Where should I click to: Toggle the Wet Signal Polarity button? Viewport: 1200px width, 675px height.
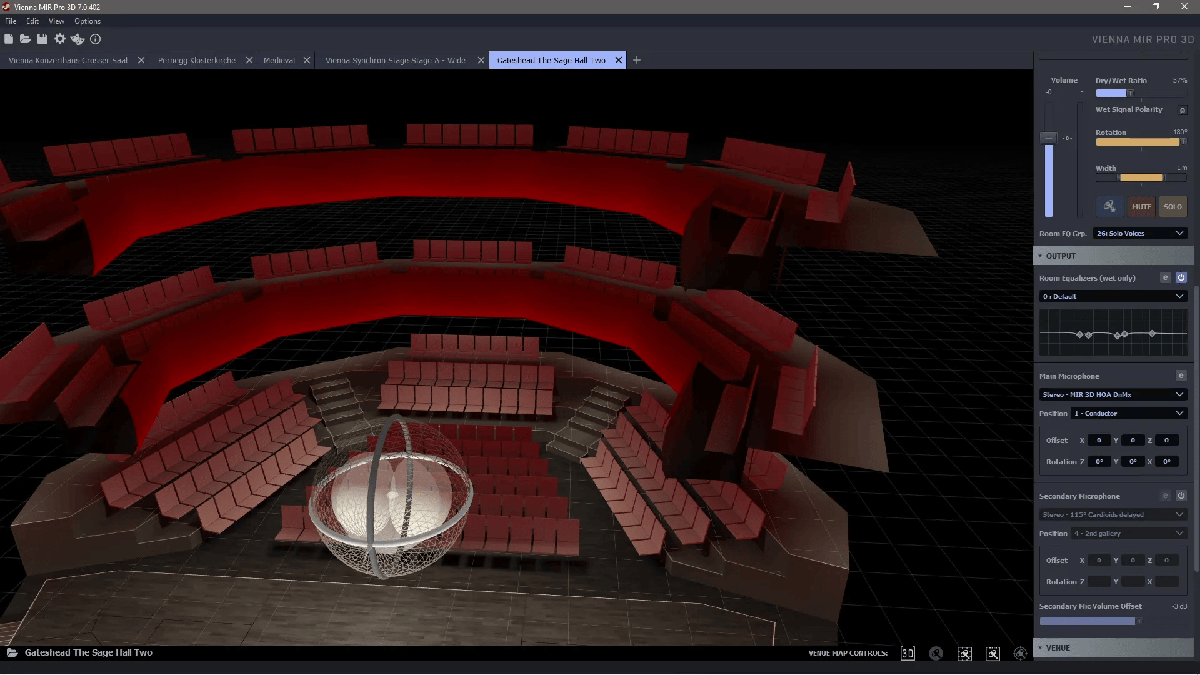[1182, 110]
